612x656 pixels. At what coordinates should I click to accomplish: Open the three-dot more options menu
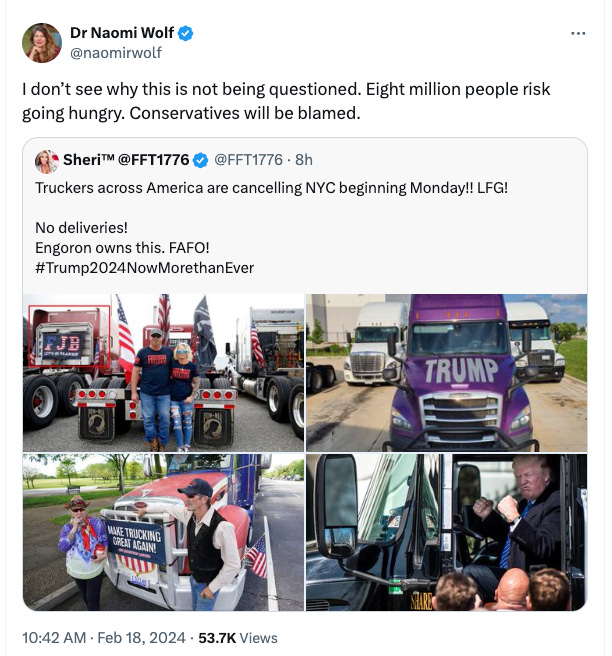tap(578, 33)
